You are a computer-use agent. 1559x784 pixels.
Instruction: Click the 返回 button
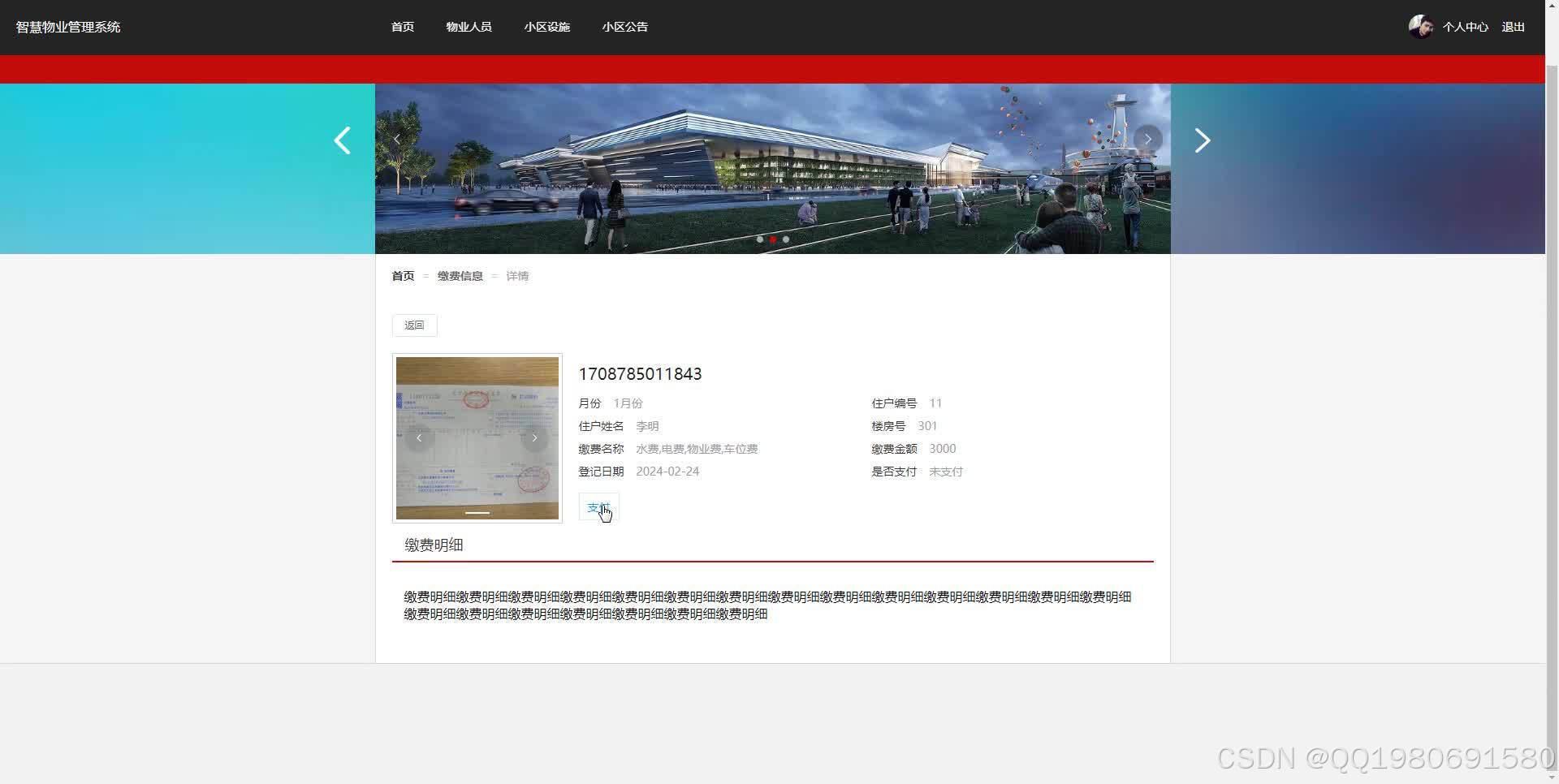click(414, 325)
